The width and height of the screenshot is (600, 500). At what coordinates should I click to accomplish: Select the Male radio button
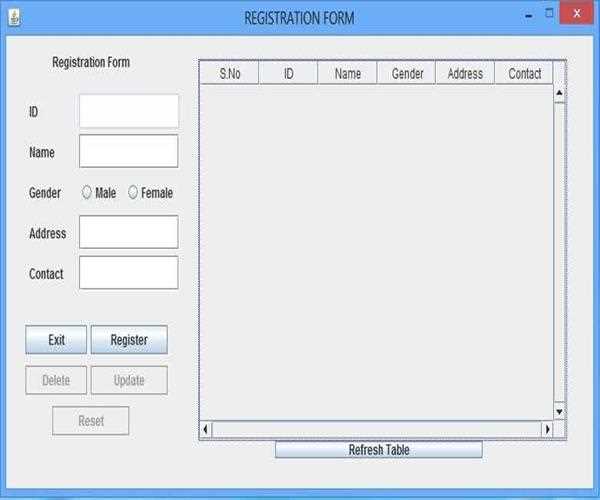[87, 193]
